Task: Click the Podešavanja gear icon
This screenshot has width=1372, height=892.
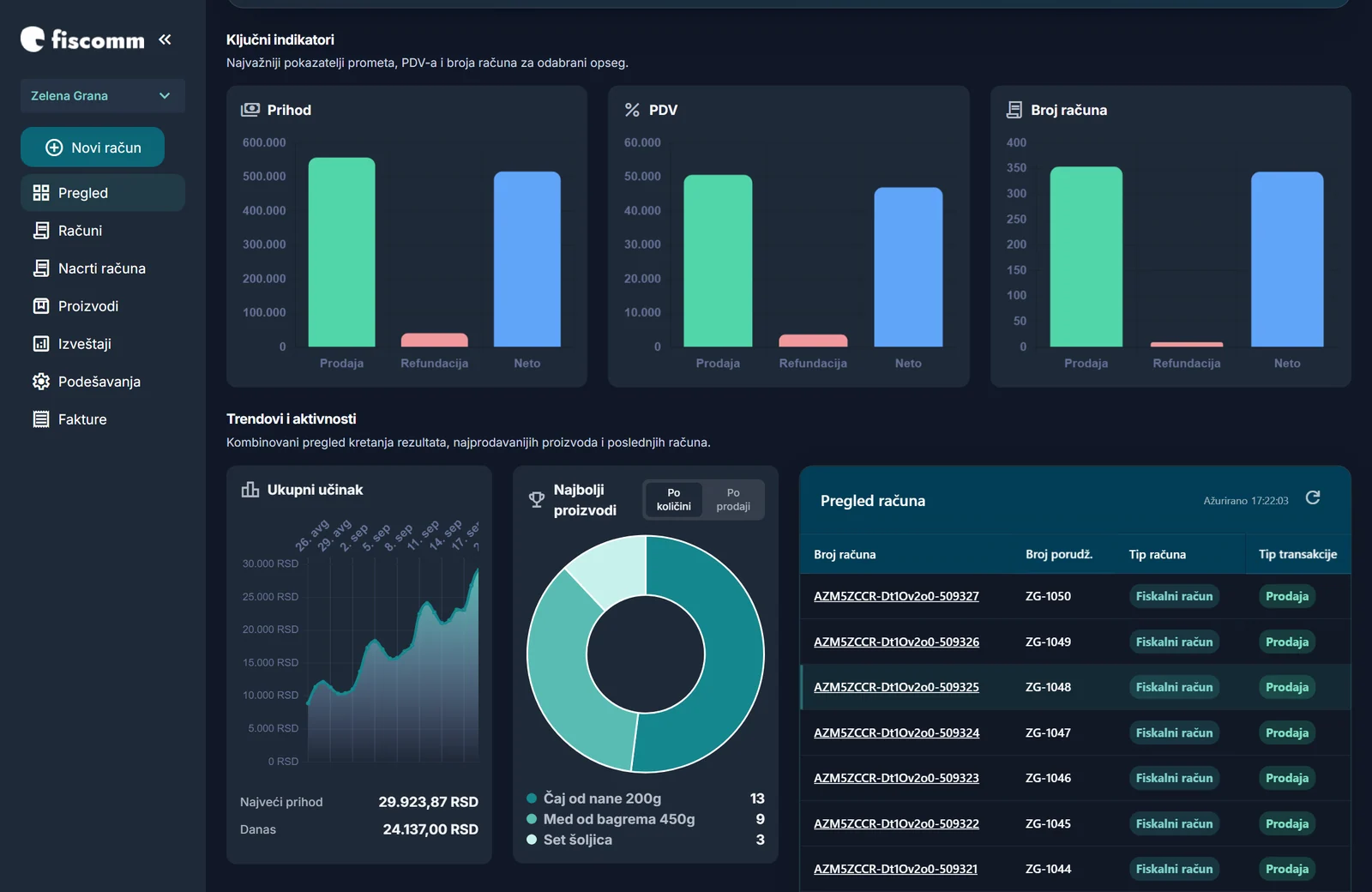Action: click(41, 382)
